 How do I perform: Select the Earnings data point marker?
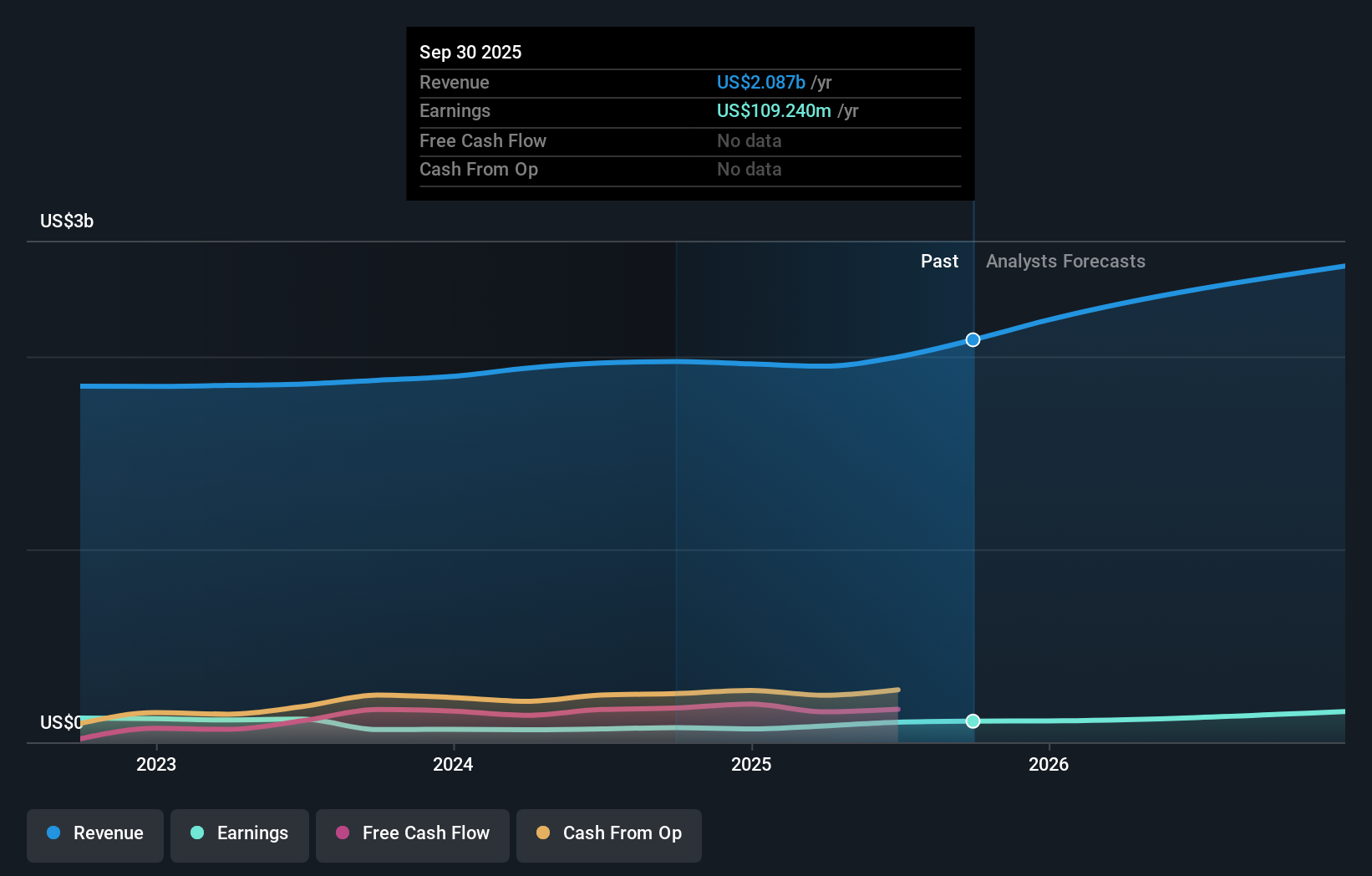pyautogui.click(x=972, y=721)
